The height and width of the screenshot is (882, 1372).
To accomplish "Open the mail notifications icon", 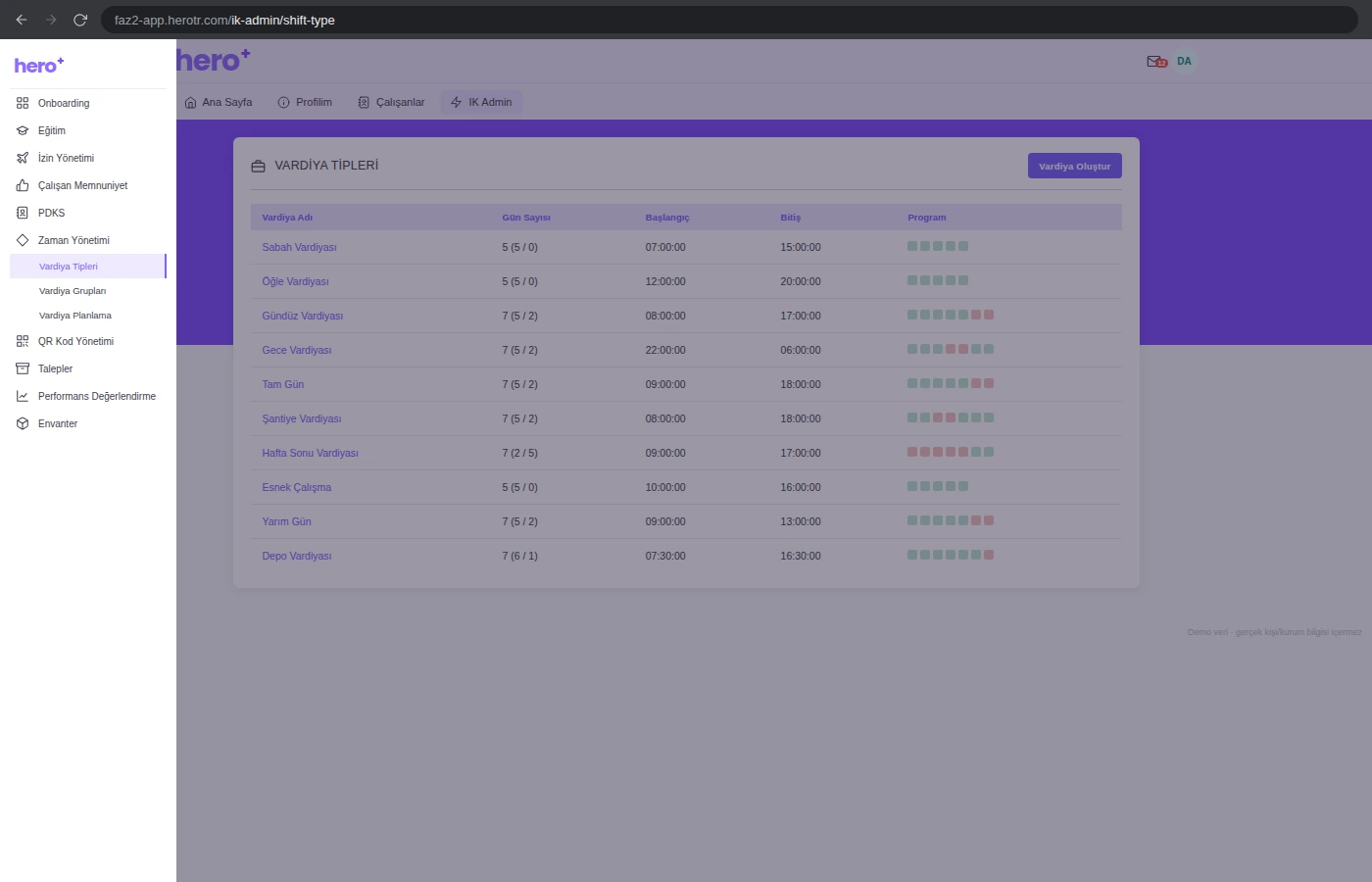I will (1156, 62).
